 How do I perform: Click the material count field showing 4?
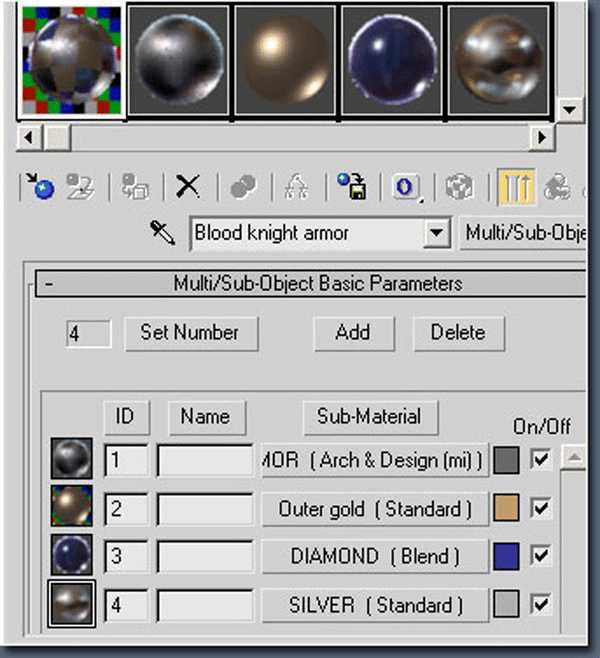89,334
